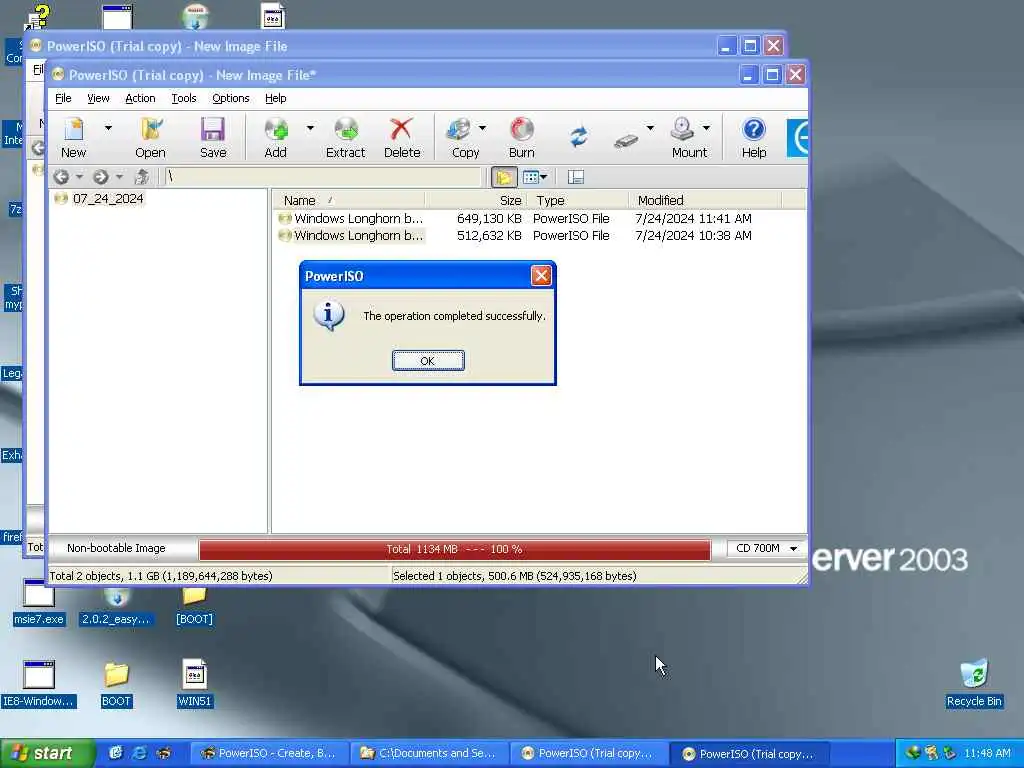Select the [BOOT] folder desktop icon
Image resolution: width=1024 pixels, height=768 pixels.
pos(194,605)
